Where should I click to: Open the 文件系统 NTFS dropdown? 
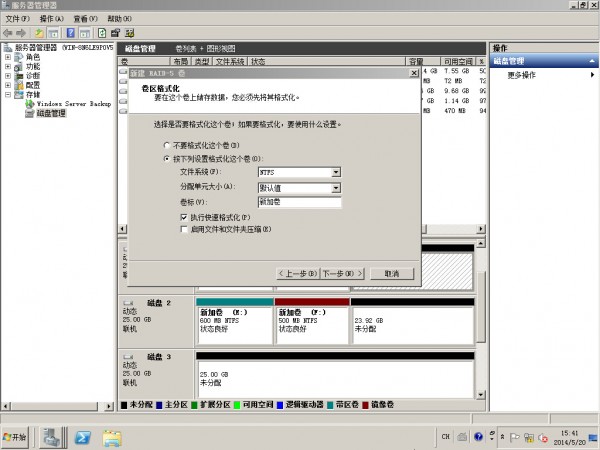pyautogui.click(x=336, y=173)
